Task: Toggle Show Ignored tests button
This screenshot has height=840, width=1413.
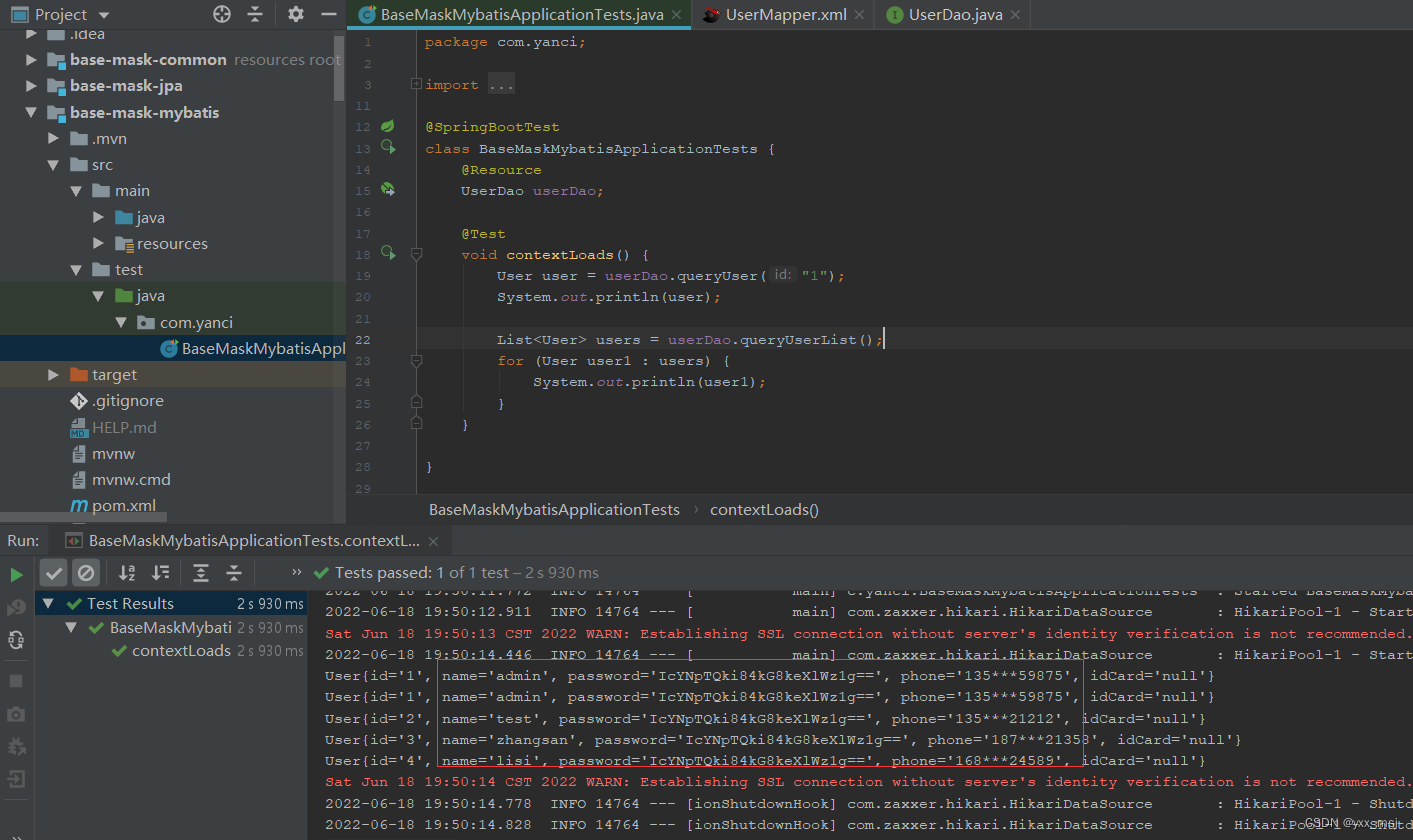Action: pyautogui.click(x=86, y=573)
